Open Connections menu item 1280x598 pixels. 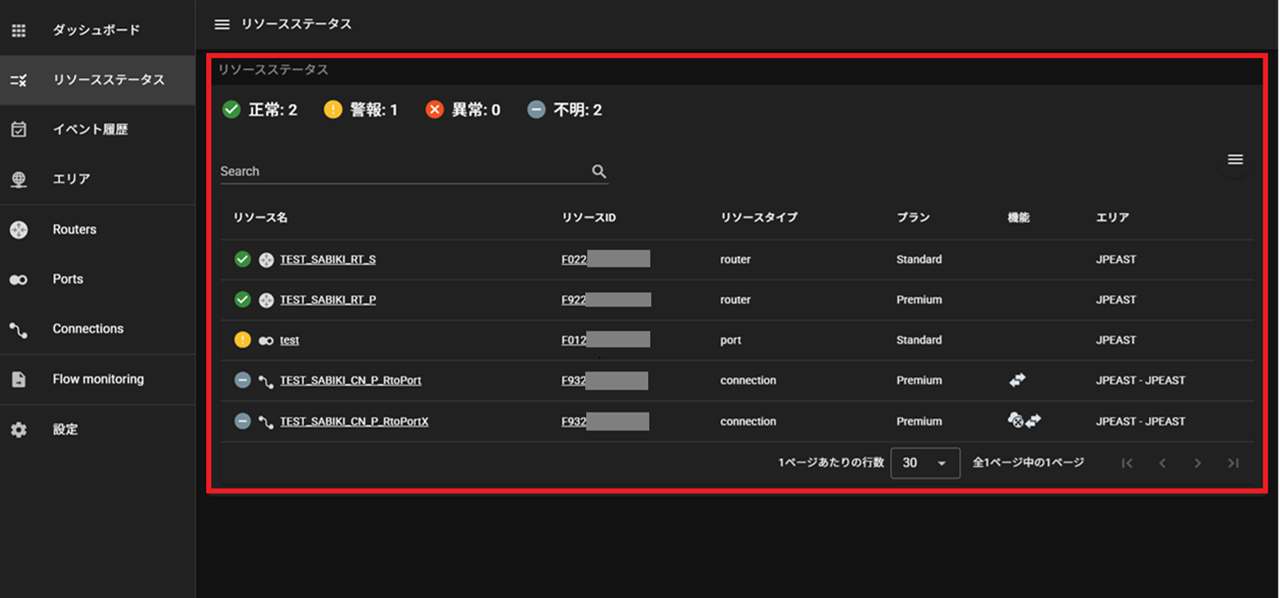(x=97, y=329)
